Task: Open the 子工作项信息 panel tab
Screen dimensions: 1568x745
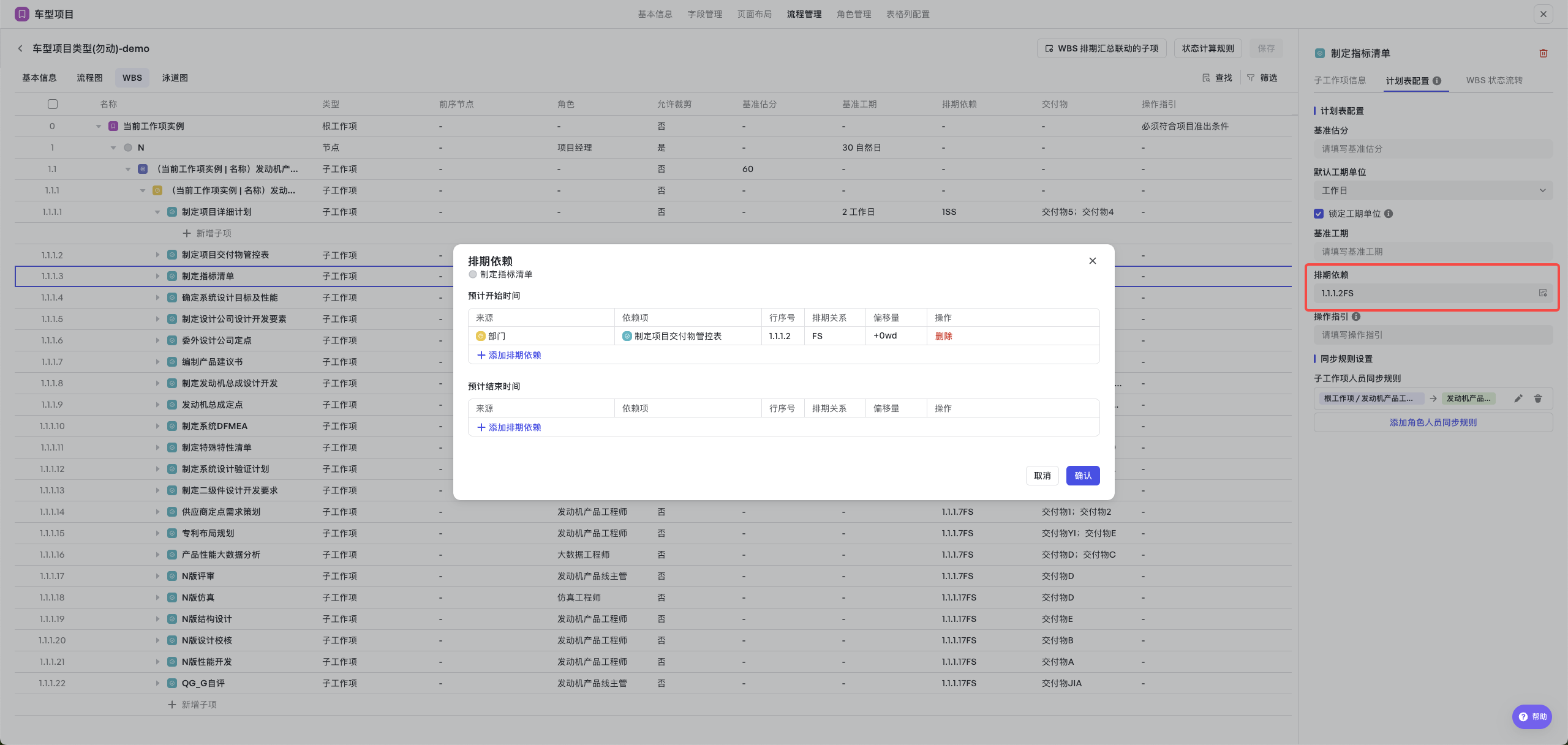Action: coord(1340,80)
